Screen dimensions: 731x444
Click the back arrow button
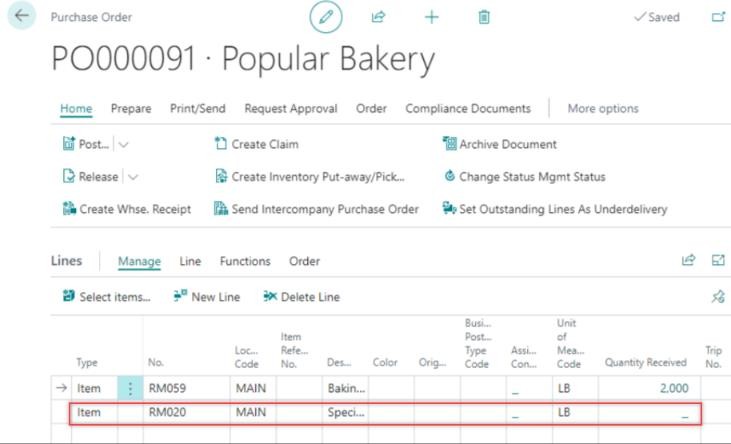(21, 16)
